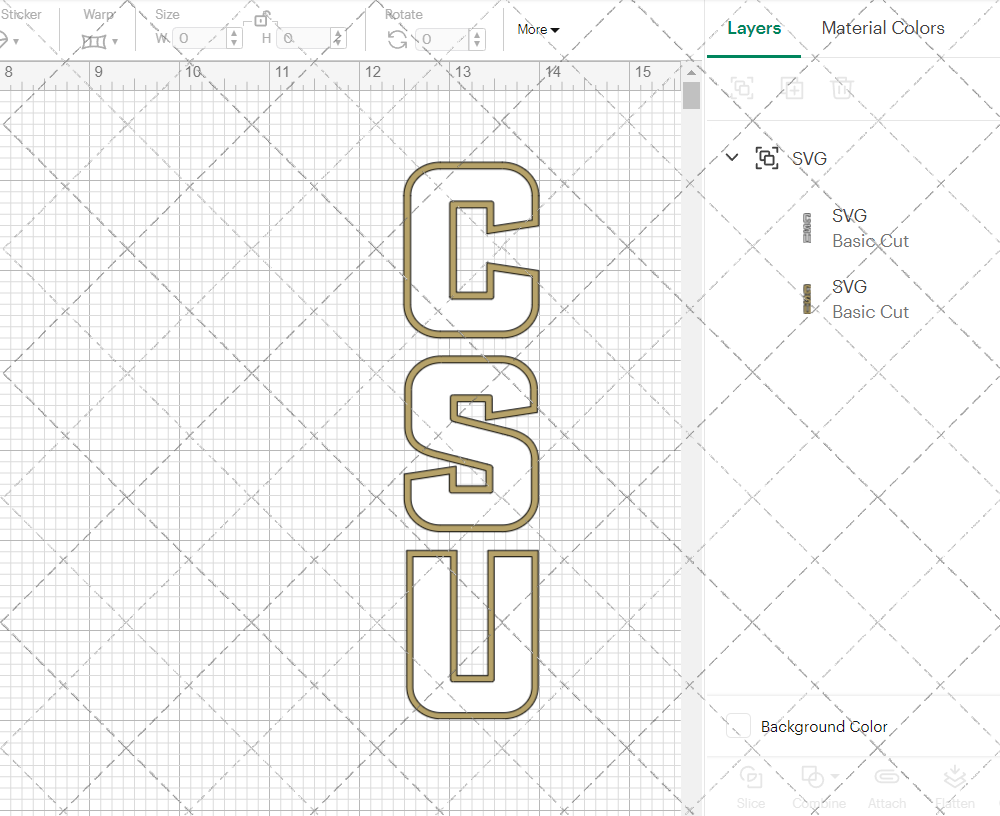Open the Warp tool icon

point(94,41)
